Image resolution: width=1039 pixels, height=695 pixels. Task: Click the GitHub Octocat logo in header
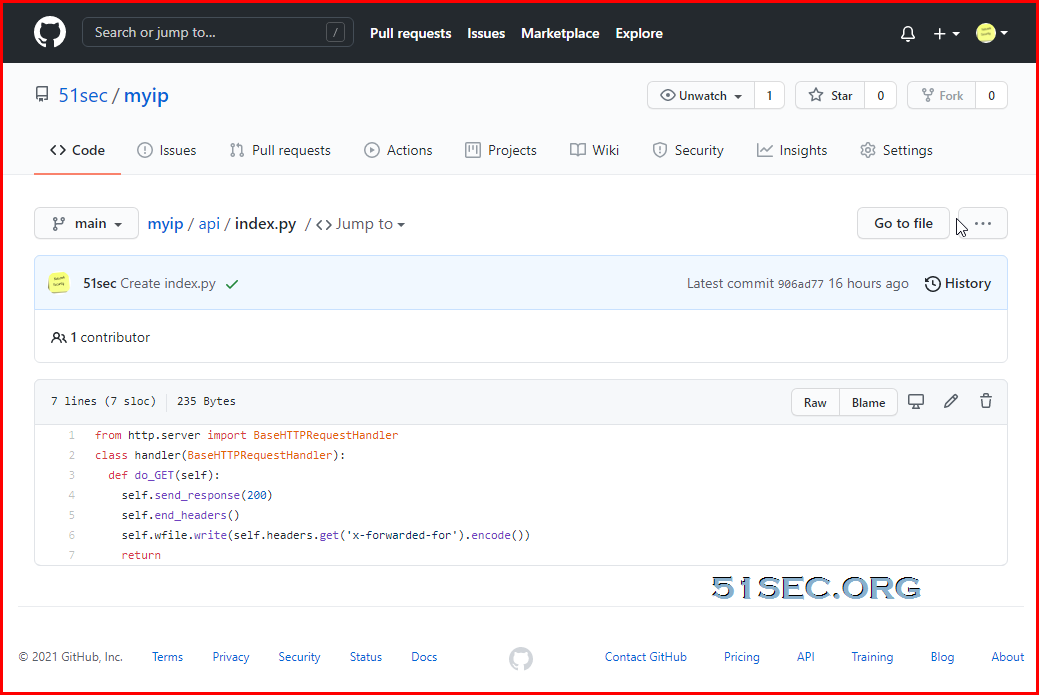(x=50, y=32)
